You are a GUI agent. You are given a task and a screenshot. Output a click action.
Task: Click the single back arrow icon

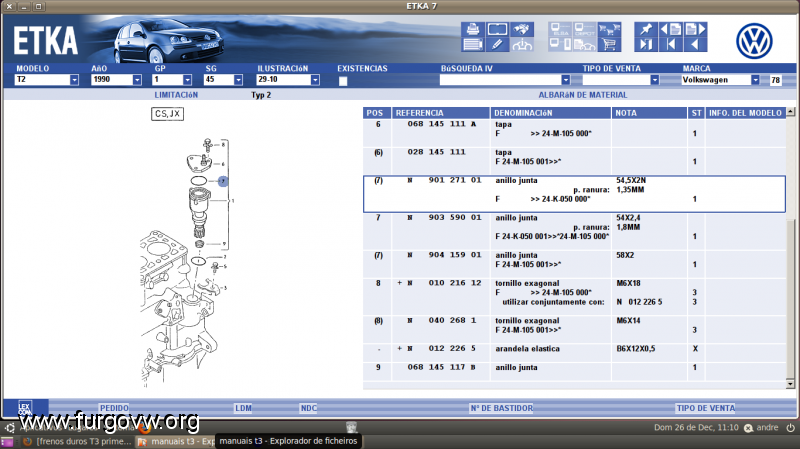695,44
